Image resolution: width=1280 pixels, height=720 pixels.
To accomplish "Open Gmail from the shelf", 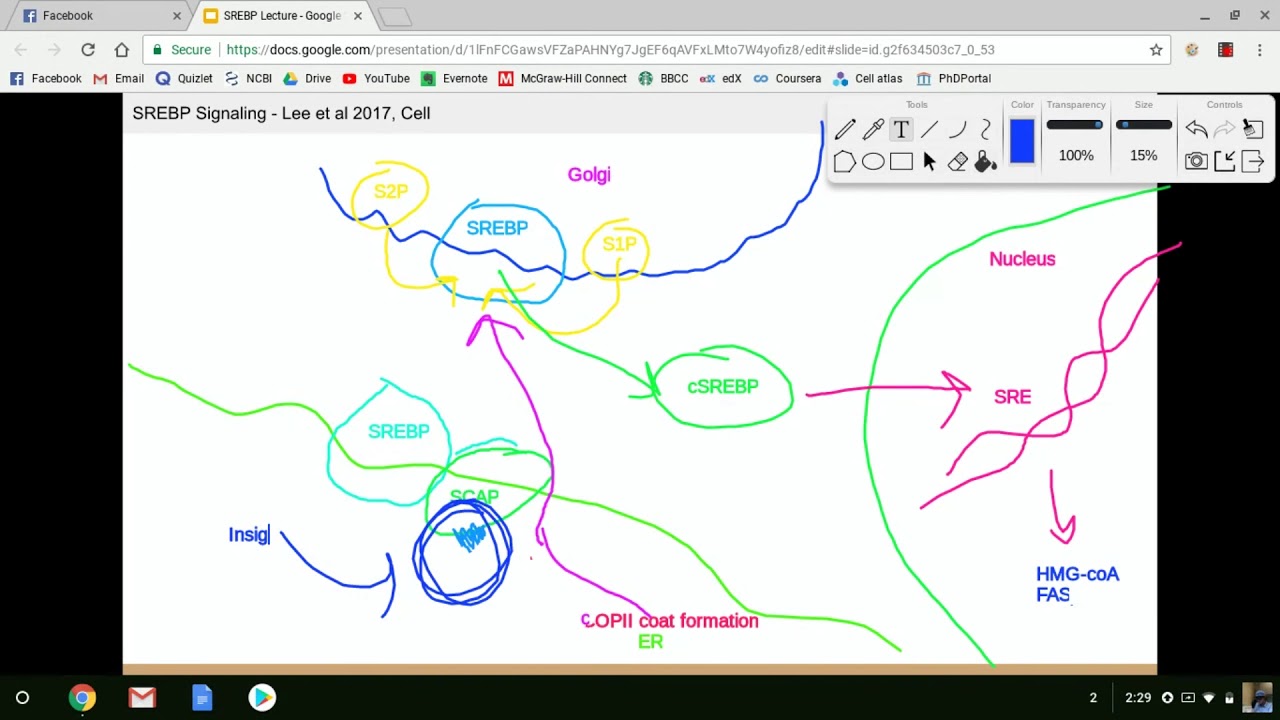I will click(x=142, y=698).
